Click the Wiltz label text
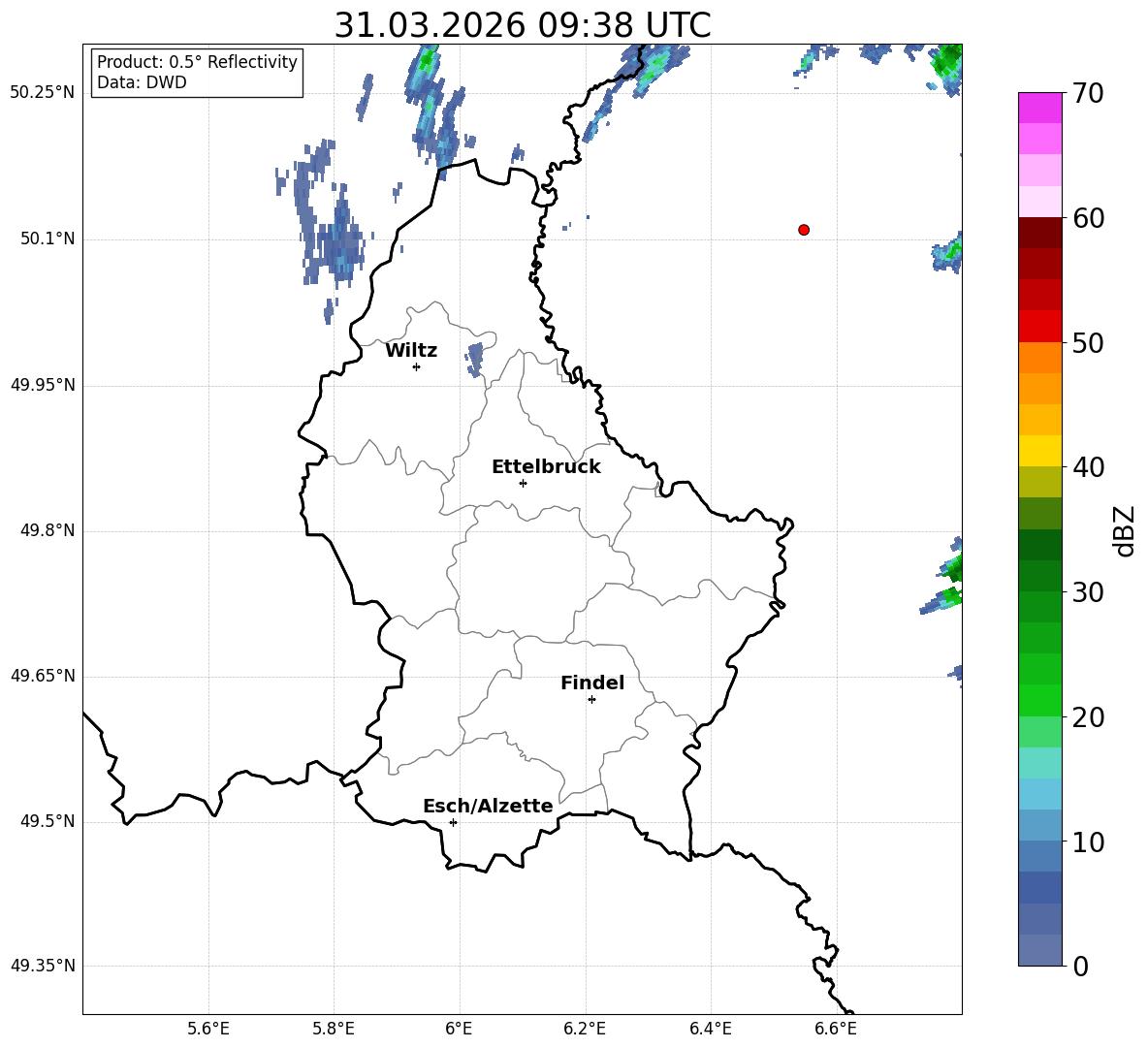Image resolution: width=1148 pixels, height=1048 pixels. pos(411,351)
